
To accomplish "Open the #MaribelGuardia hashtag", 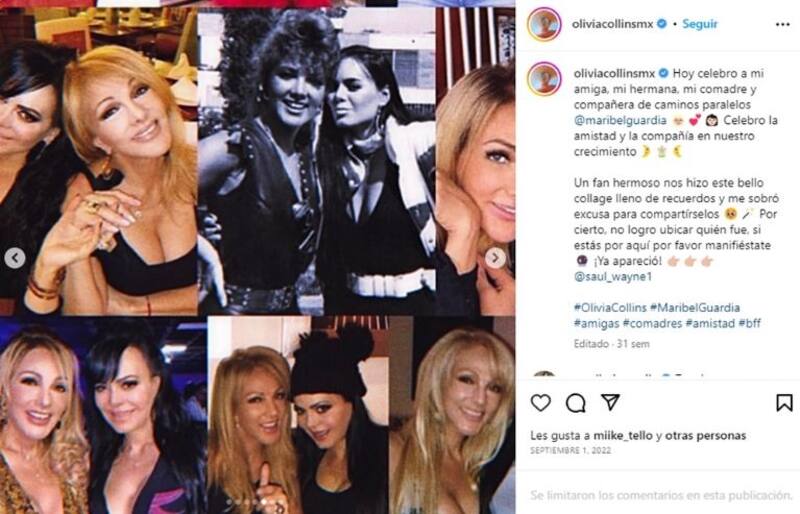I will click(x=694, y=308).
